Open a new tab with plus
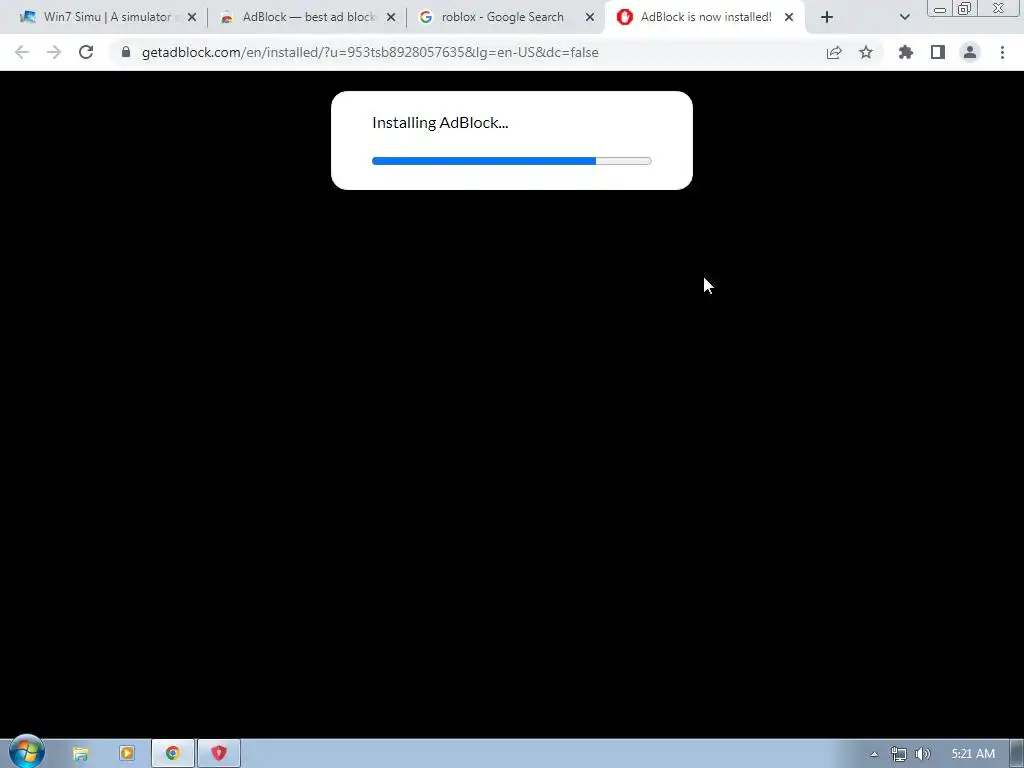 (827, 18)
